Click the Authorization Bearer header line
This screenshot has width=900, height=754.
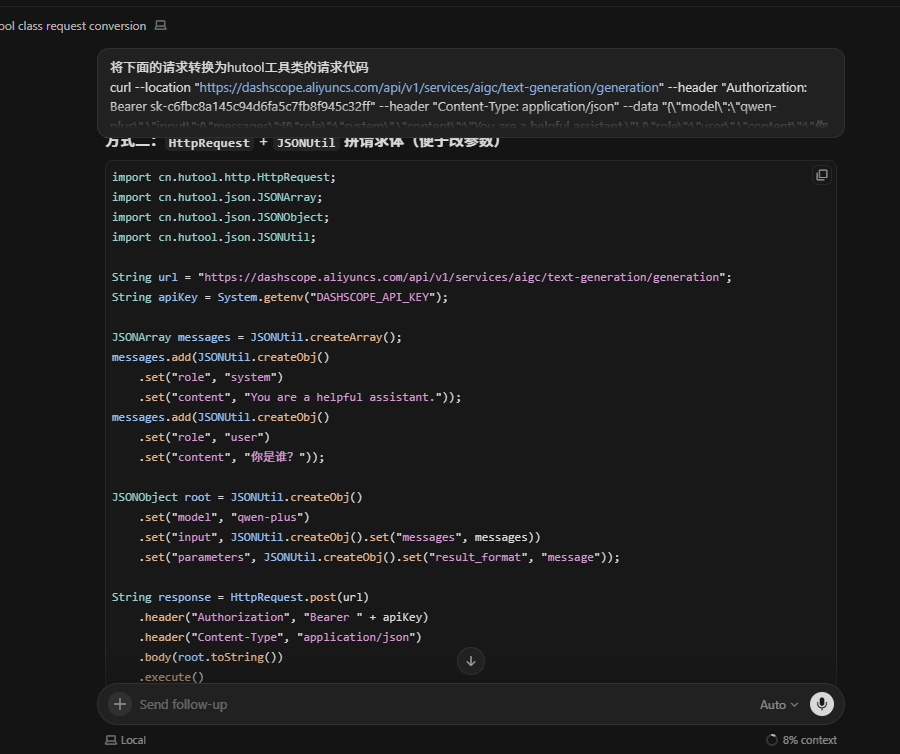(284, 617)
